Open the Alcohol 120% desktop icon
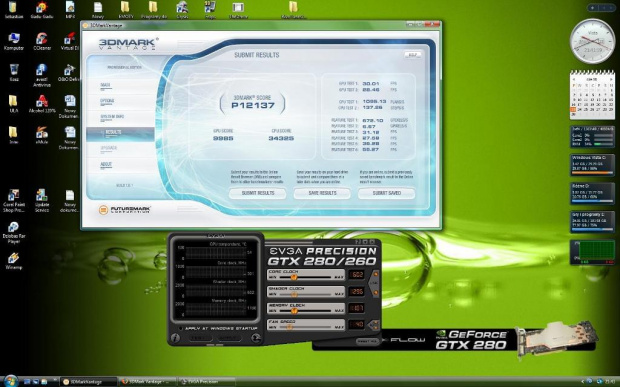The image size is (620, 387). 42,104
